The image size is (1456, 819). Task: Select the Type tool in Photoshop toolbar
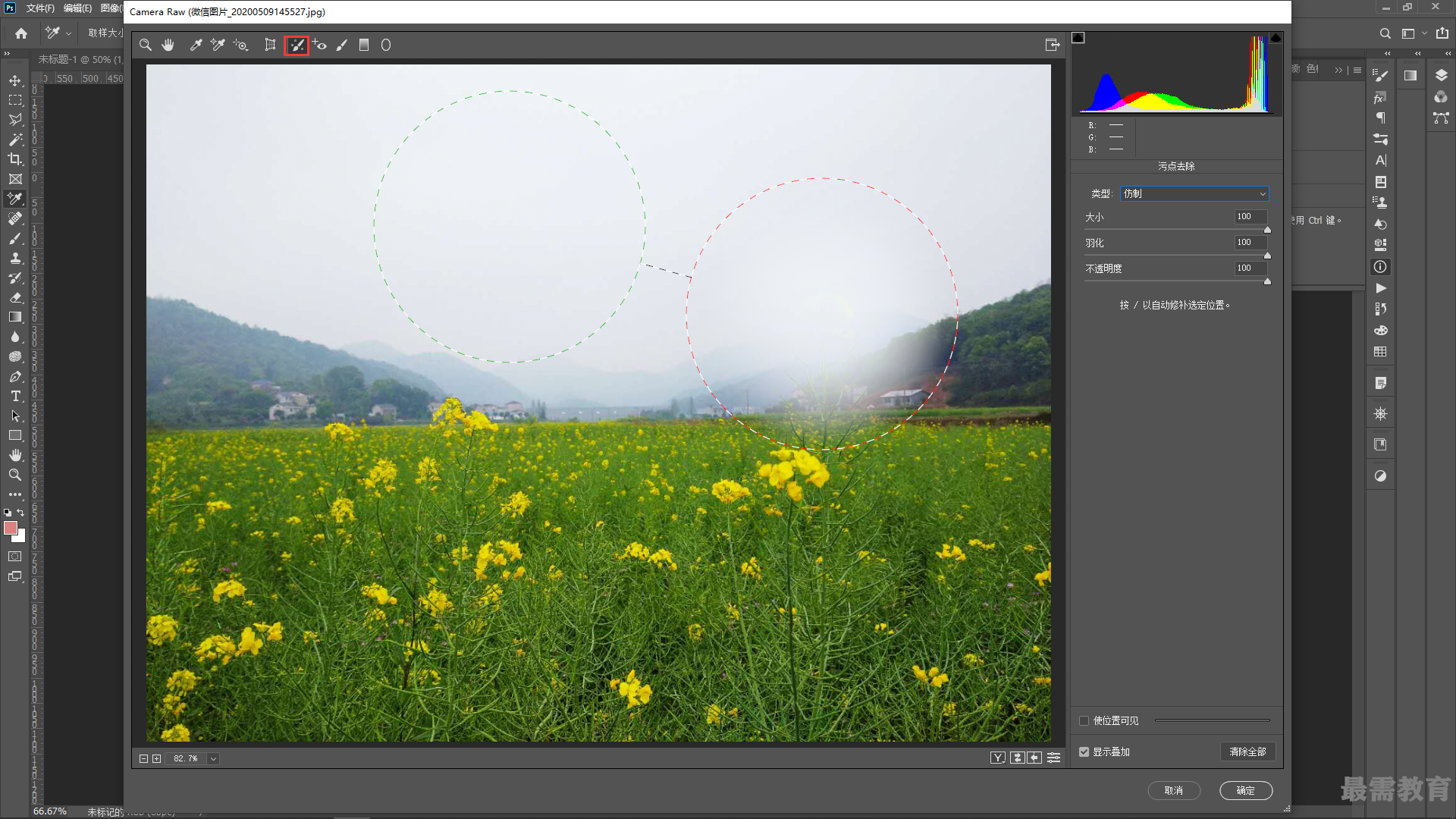15,397
